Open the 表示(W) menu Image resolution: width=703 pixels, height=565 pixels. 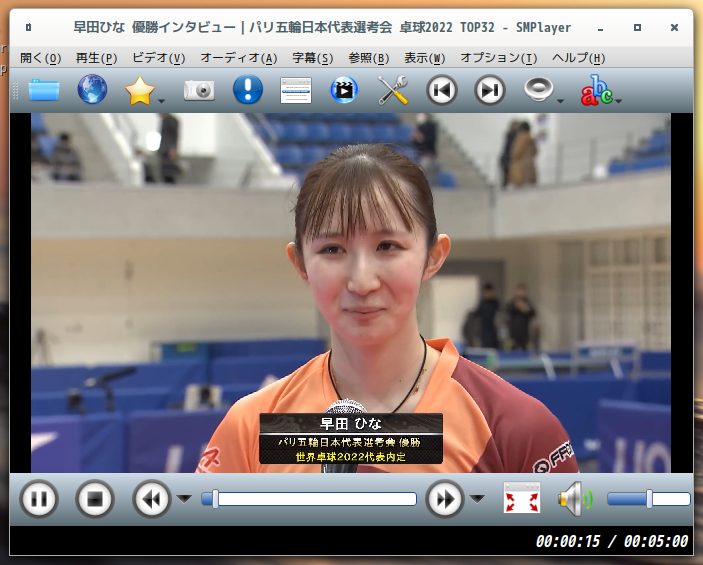tap(425, 58)
